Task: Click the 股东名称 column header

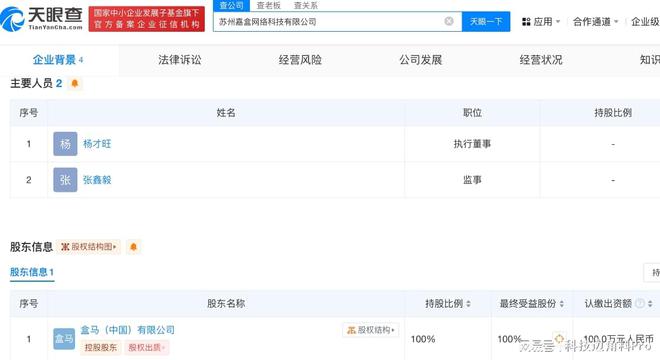Action: coord(226,303)
